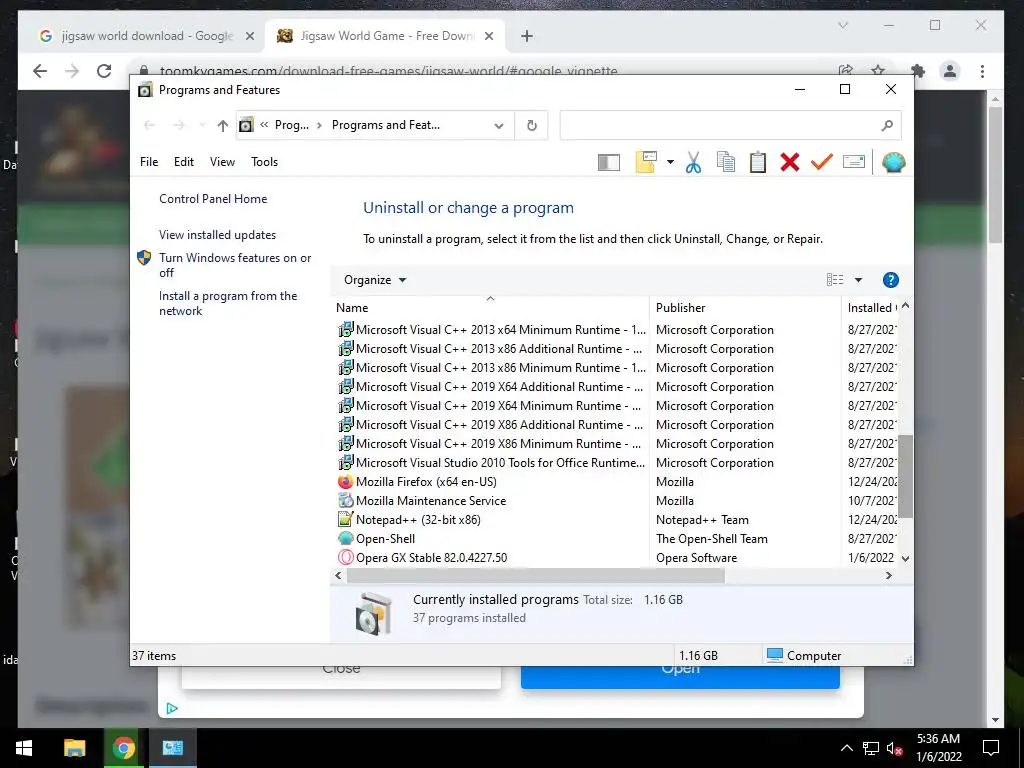Click the Chrome taskbar icon
The width and height of the screenshot is (1024, 768).
coord(123,748)
